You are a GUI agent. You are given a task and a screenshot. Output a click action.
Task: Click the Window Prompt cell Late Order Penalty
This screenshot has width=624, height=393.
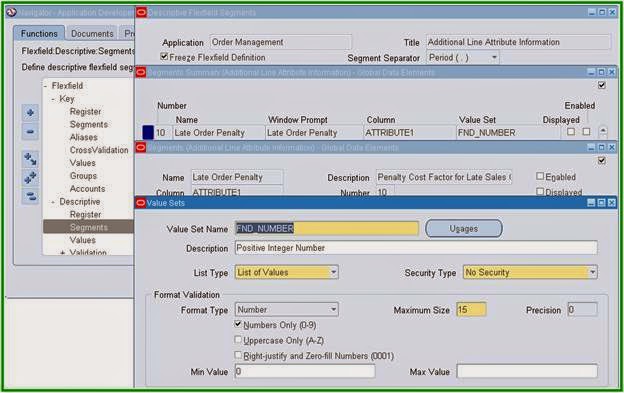pyautogui.click(x=314, y=132)
